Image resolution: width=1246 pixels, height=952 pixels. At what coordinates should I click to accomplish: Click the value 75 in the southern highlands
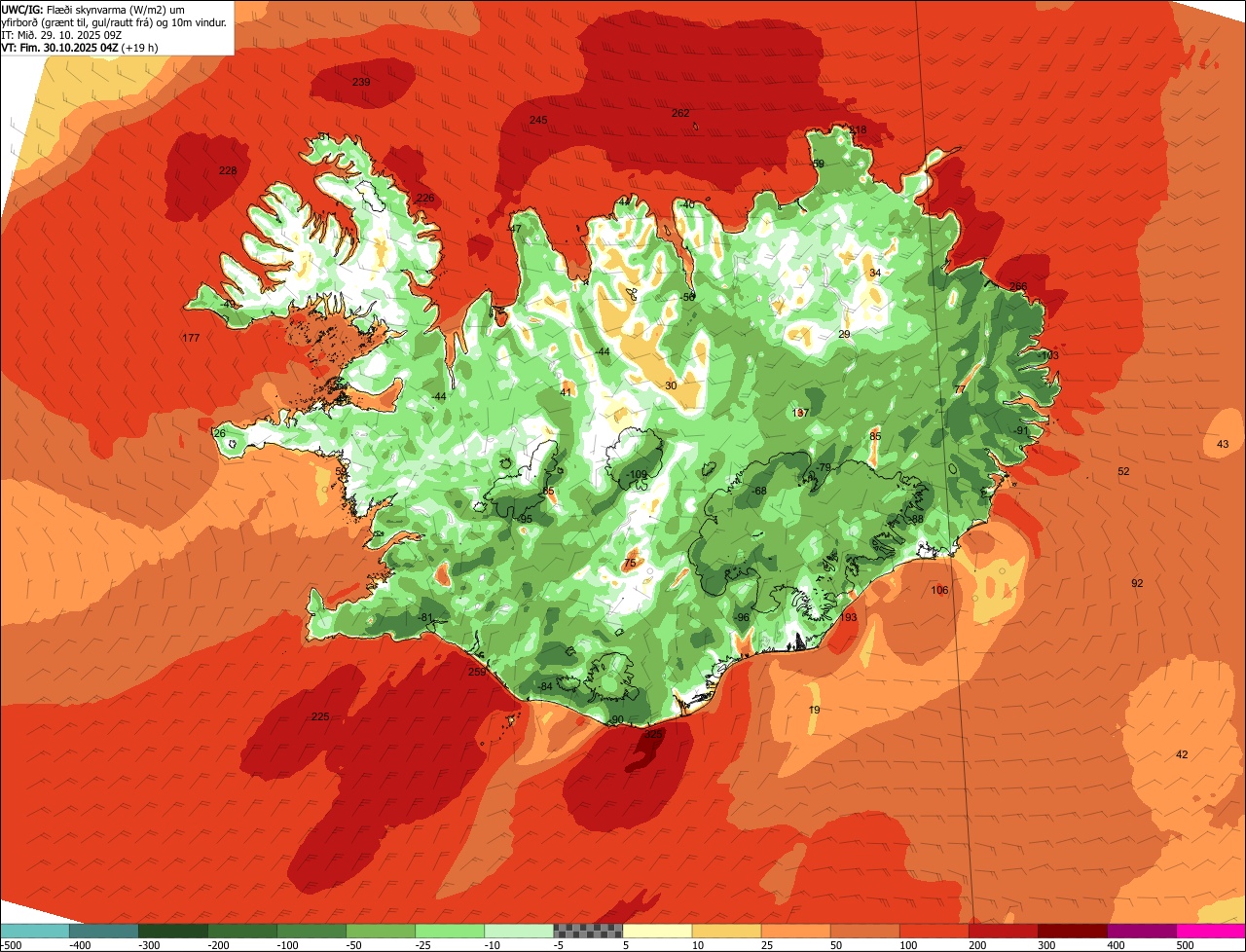pyautogui.click(x=630, y=563)
